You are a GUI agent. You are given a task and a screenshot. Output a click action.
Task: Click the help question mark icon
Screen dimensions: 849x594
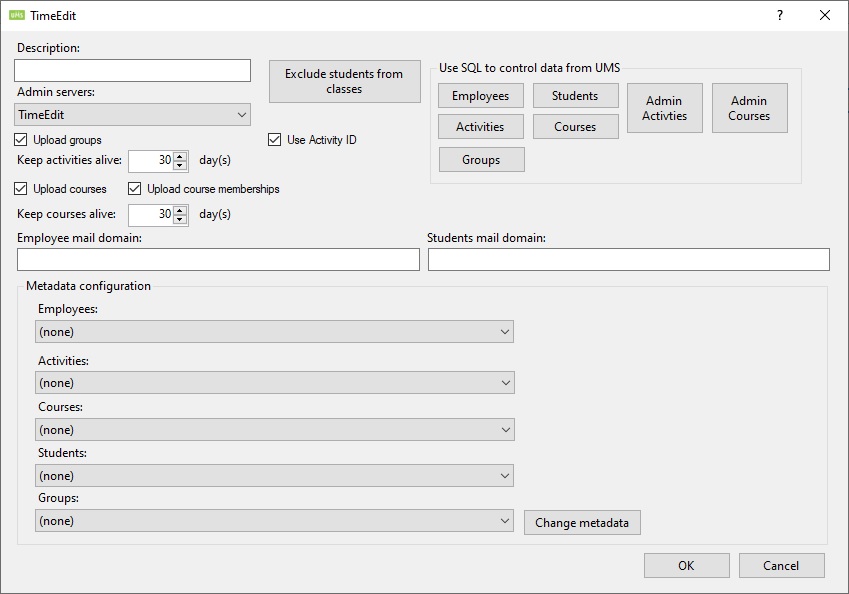pyautogui.click(x=780, y=15)
